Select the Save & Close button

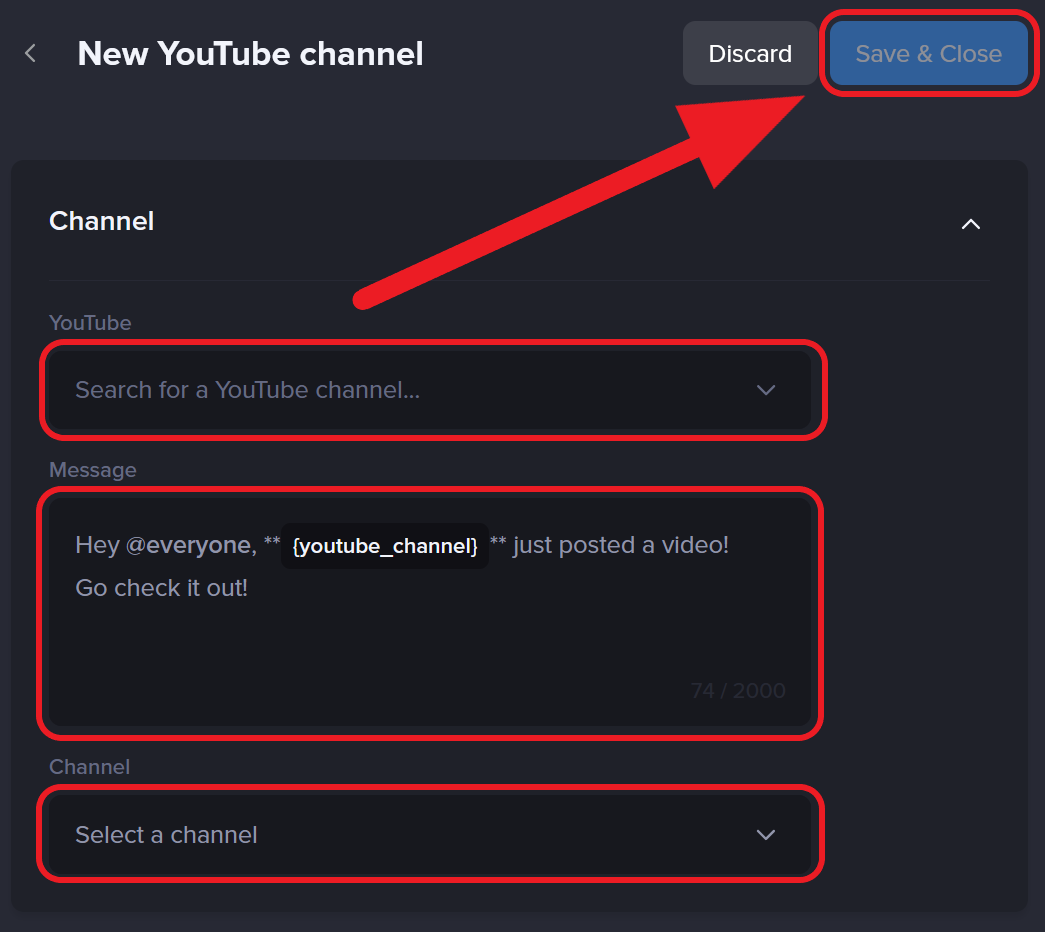[x=928, y=53]
